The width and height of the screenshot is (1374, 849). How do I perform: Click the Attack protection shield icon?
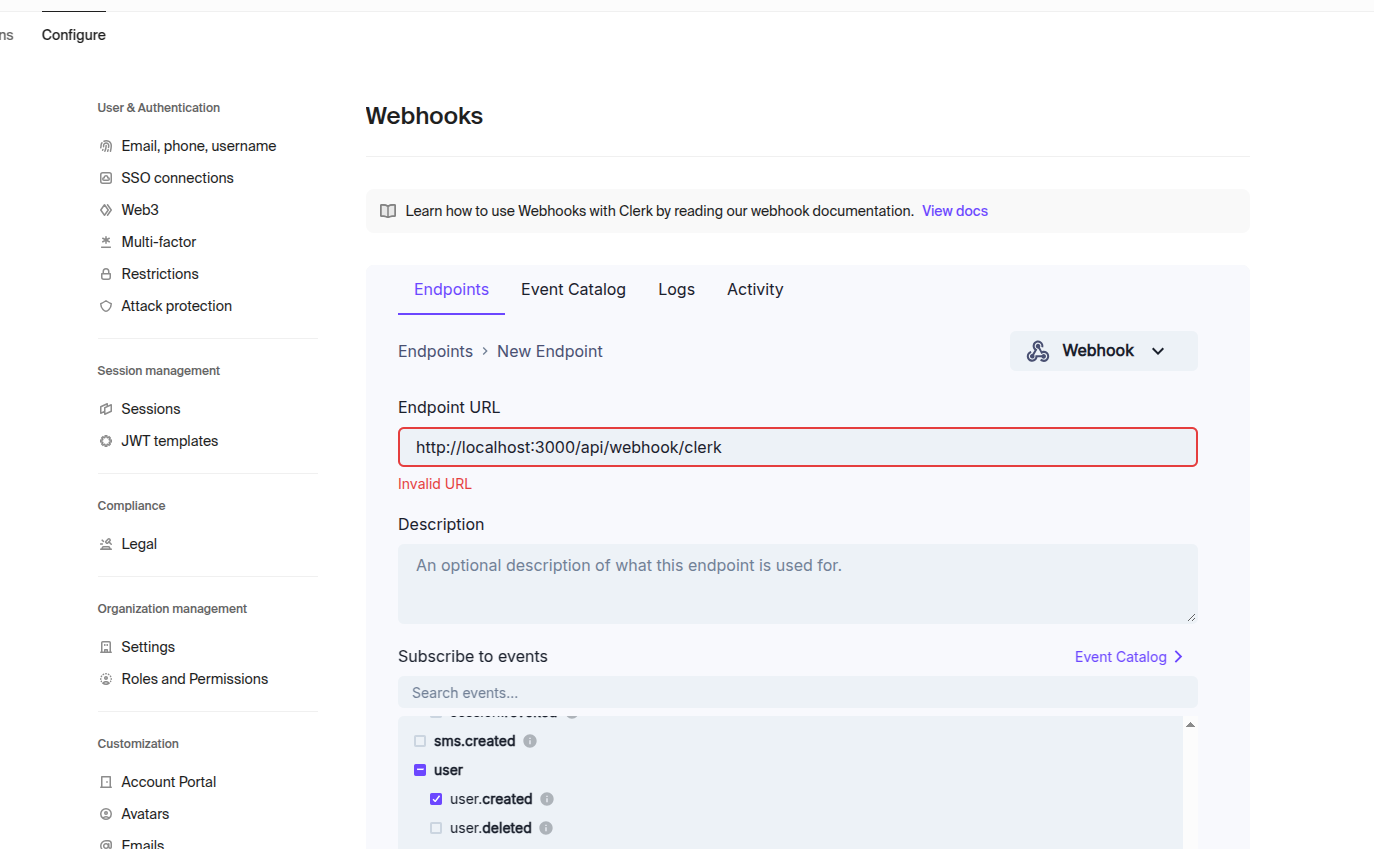coord(106,306)
